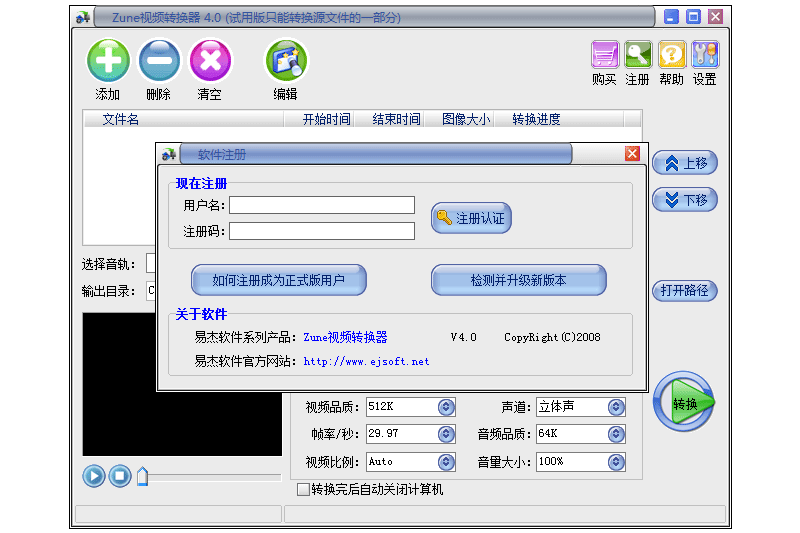Open the 编辑 edit video icon

click(x=286, y=61)
